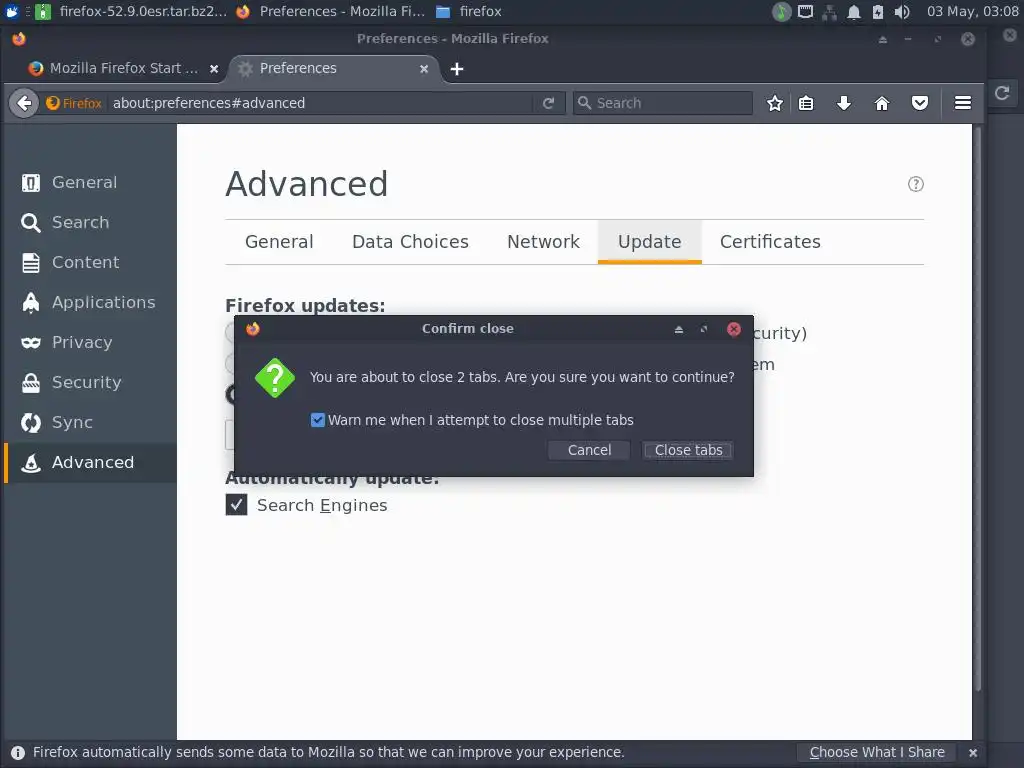The height and width of the screenshot is (768, 1024).
Task: Open the notifications bell icon
Action: click(x=854, y=12)
